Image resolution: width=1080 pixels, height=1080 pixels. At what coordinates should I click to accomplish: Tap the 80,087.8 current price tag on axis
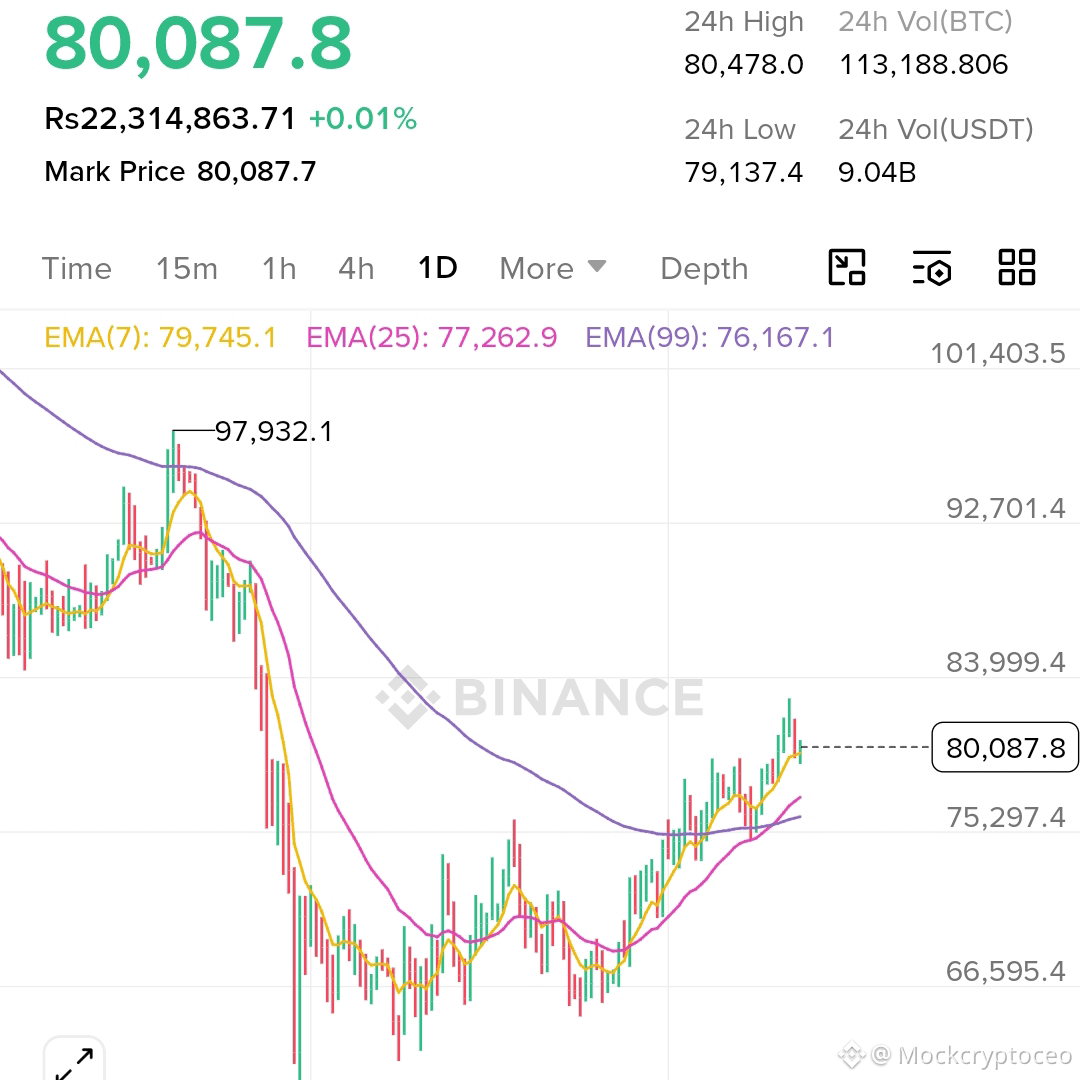coord(1005,747)
